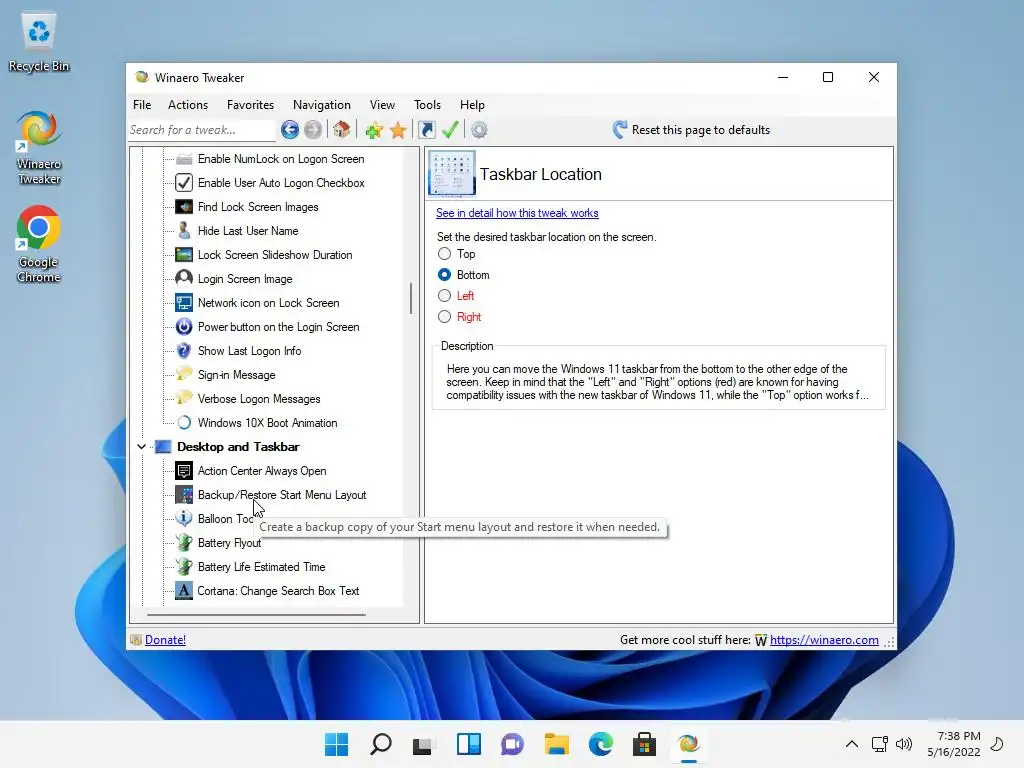
Task: Show hidden tray icons chevron
Action: click(x=852, y=744)
